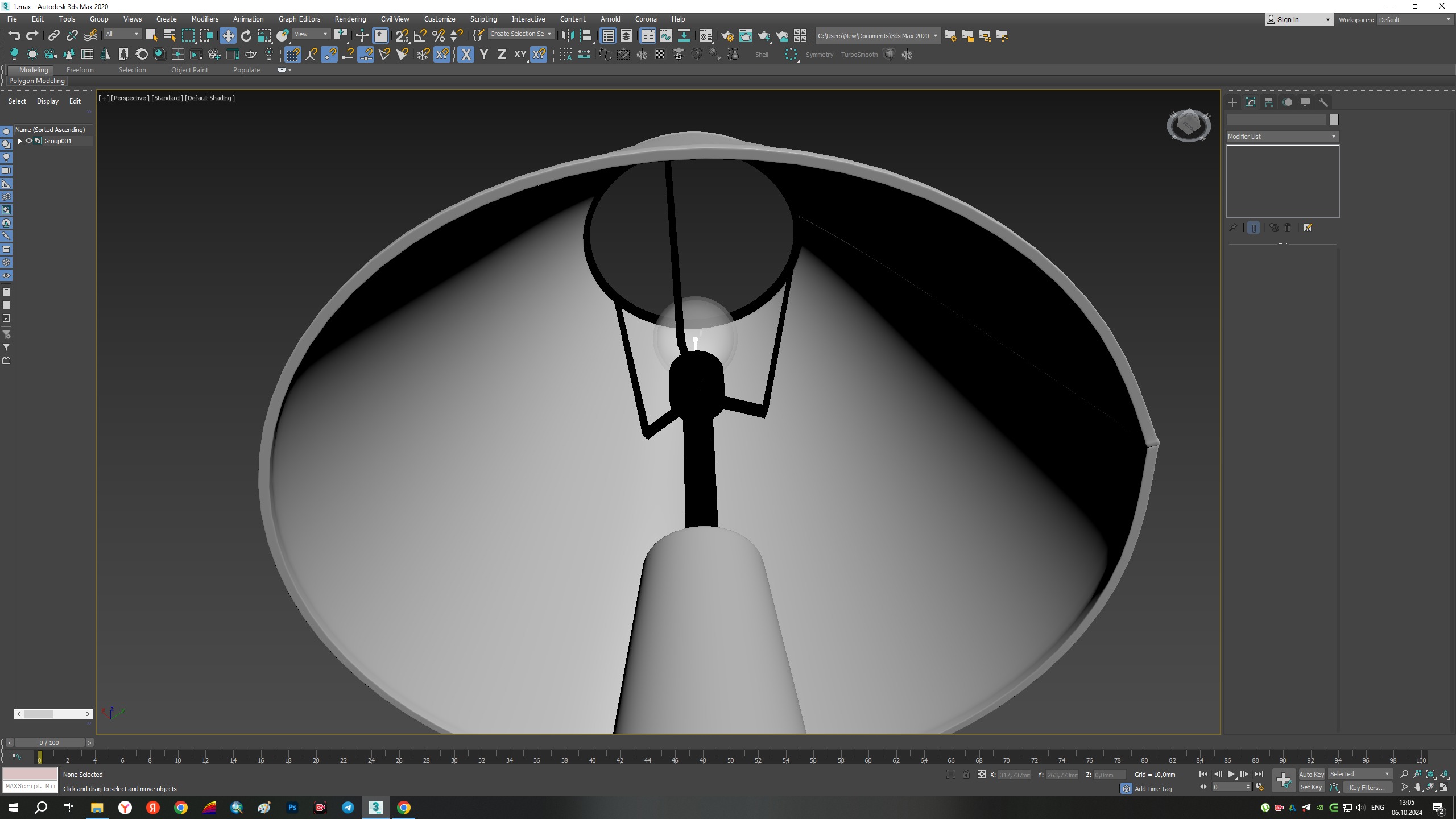Activate the Select and Move tool

(228, 36)
